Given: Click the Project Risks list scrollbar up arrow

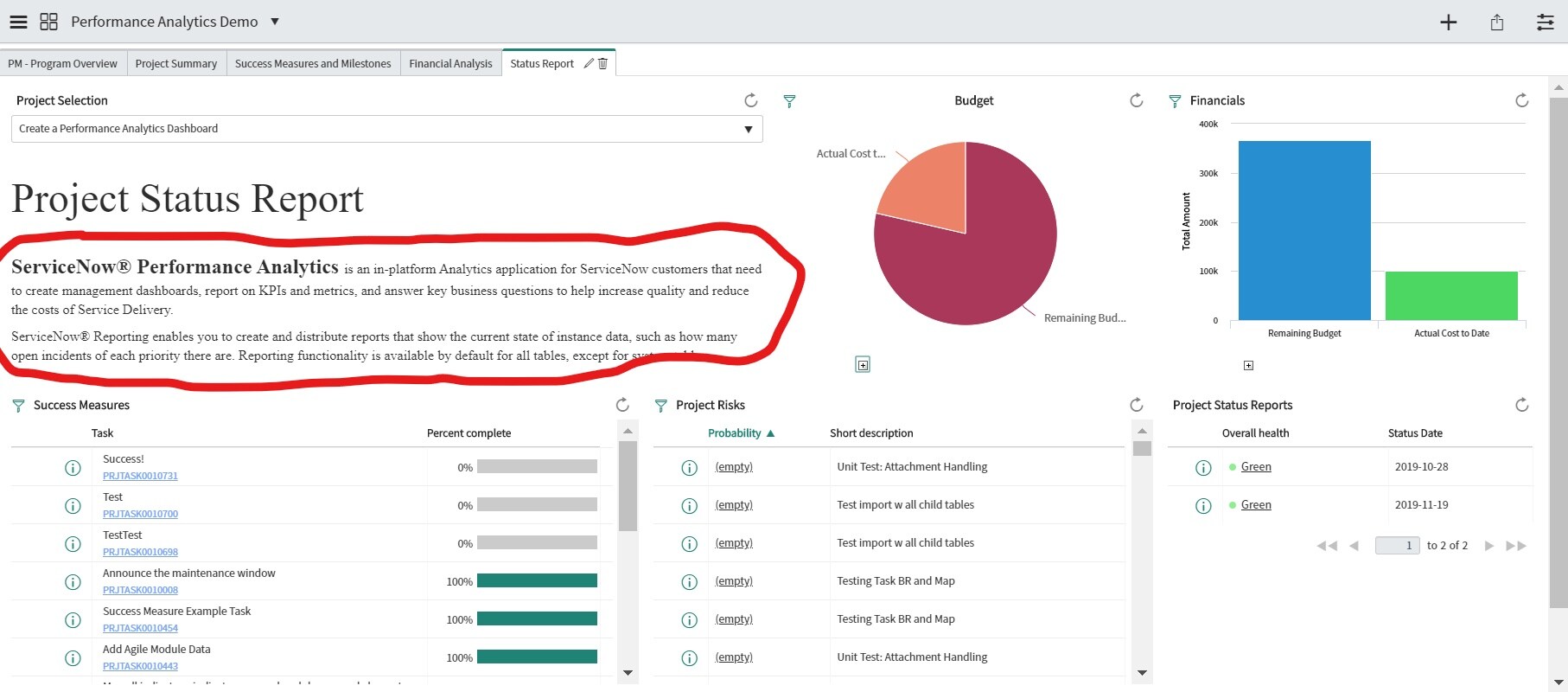Looking at the screenshot, I should coord(1142,430).
